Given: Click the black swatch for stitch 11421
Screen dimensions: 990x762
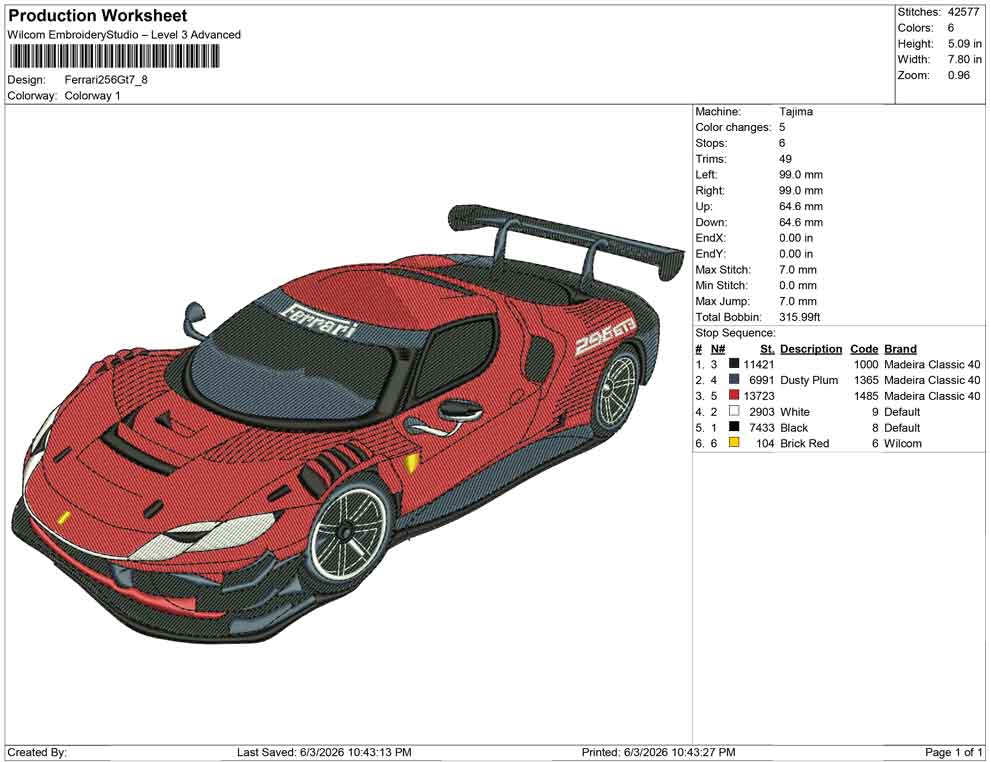Looking at the screenshot, I should pyautogui.click(x=734, y=364).
